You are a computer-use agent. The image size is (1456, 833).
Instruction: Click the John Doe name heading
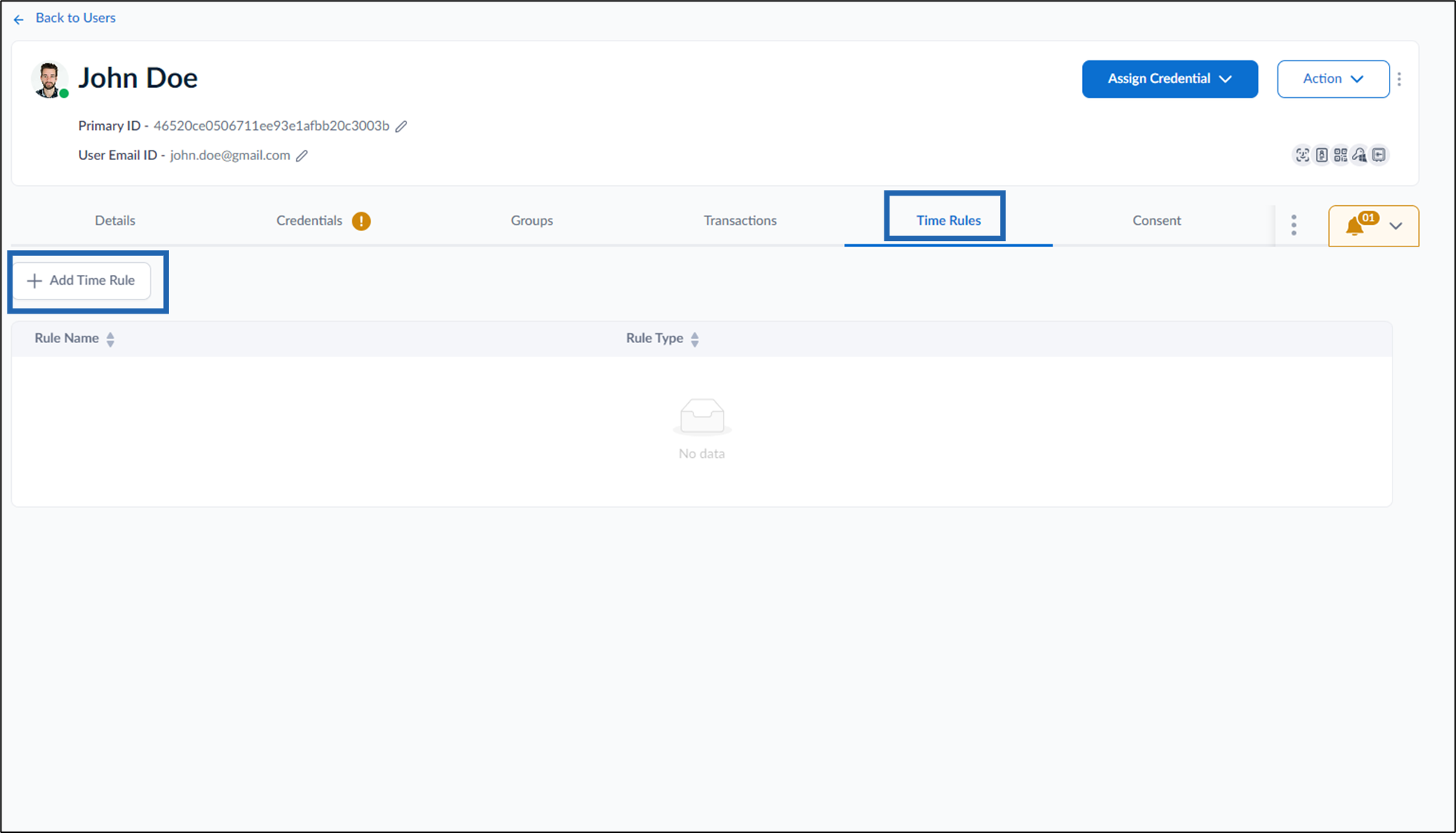pyautogui.click(x=138, y=78)
